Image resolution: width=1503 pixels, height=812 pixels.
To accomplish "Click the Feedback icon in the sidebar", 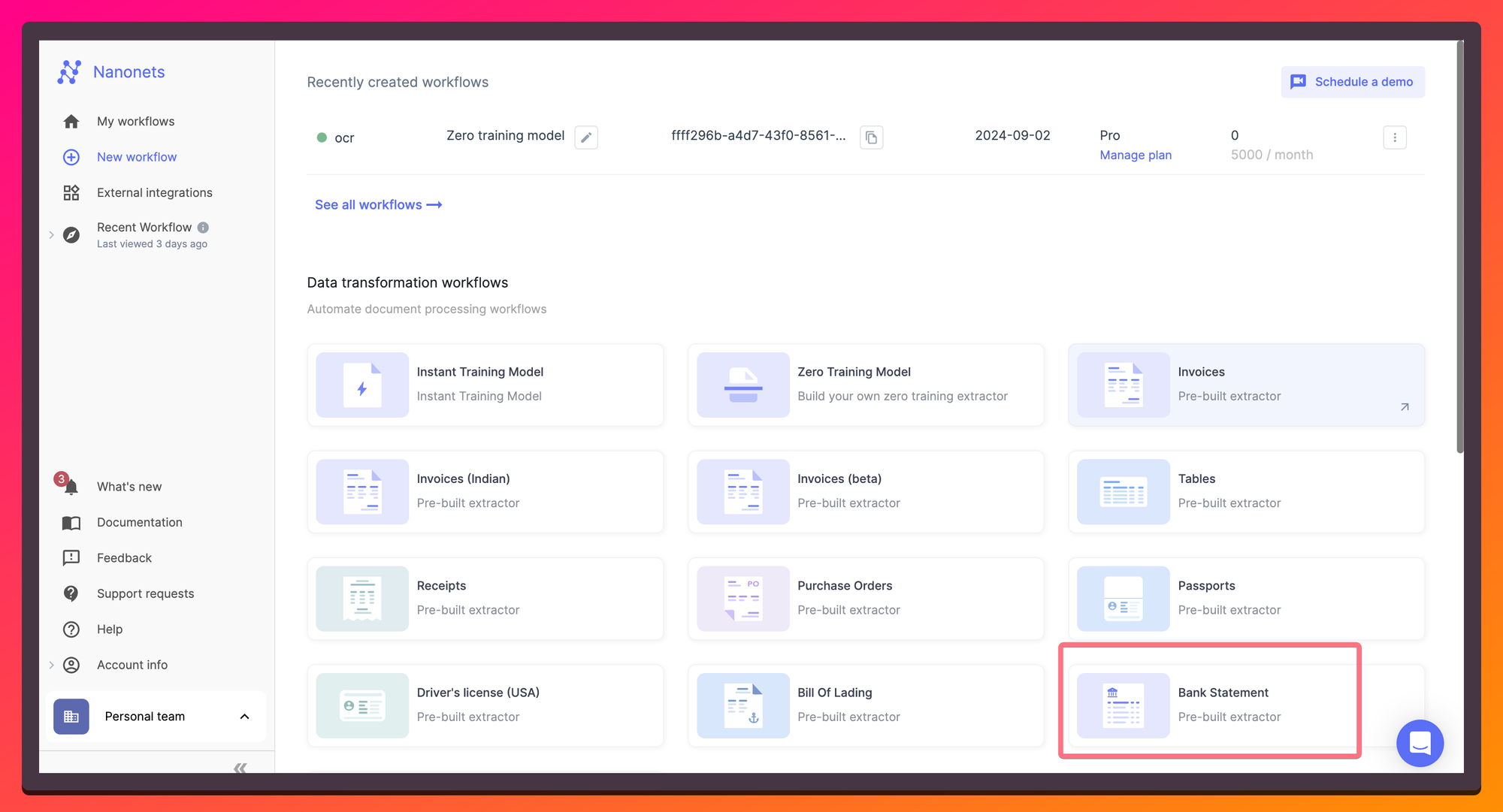I will click(x=71, y=557).
